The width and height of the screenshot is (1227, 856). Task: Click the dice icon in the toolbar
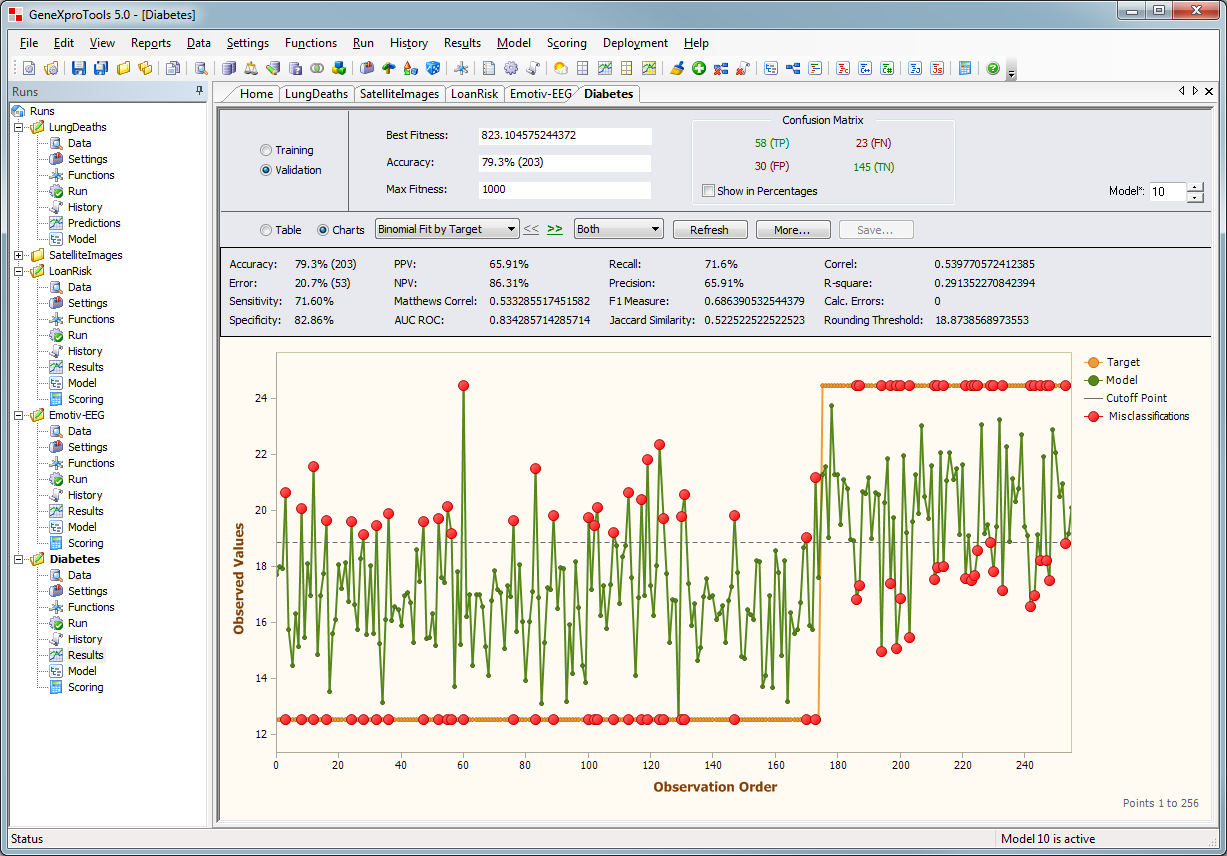(432, 68)
